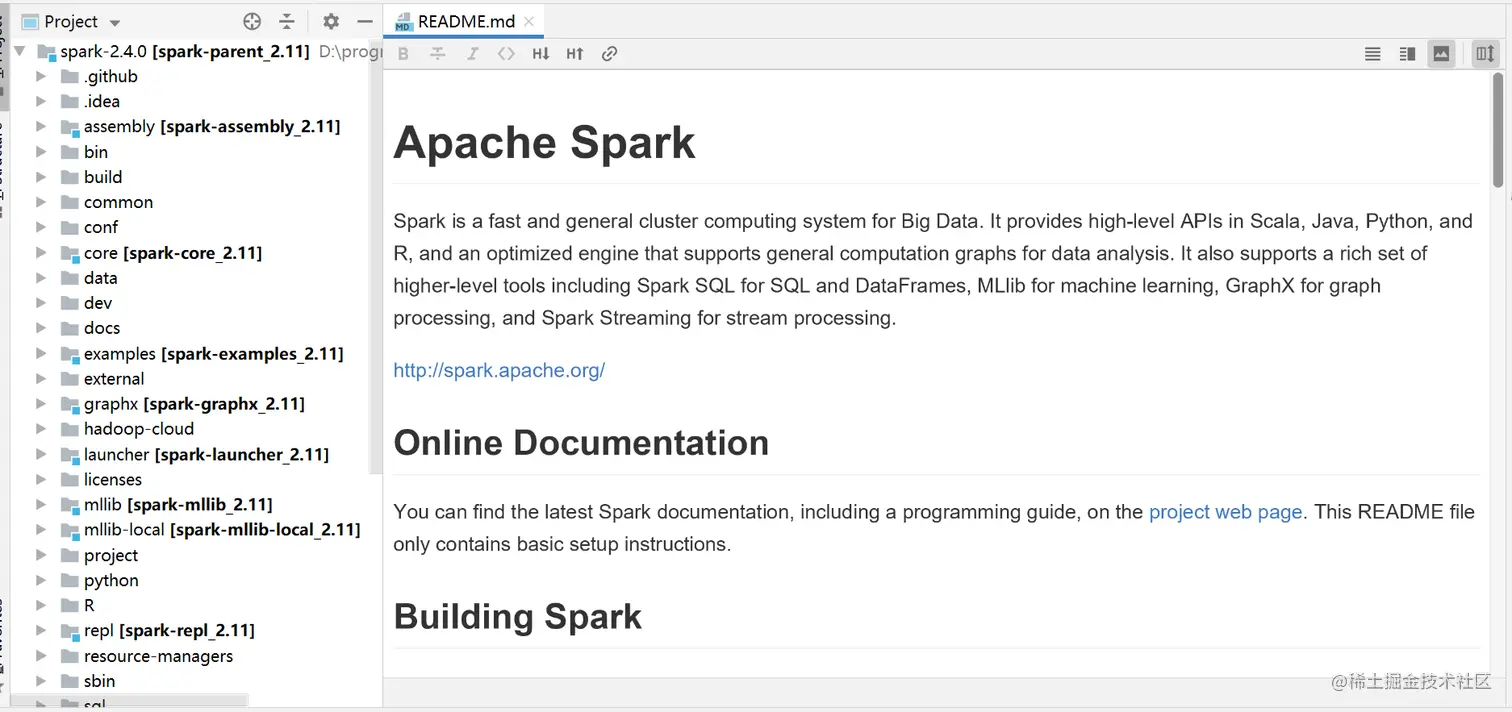This screenshot has width=1512, height=712.
Task: Select repl [spark-repl_2.11] row
Action: pos(196,631)
